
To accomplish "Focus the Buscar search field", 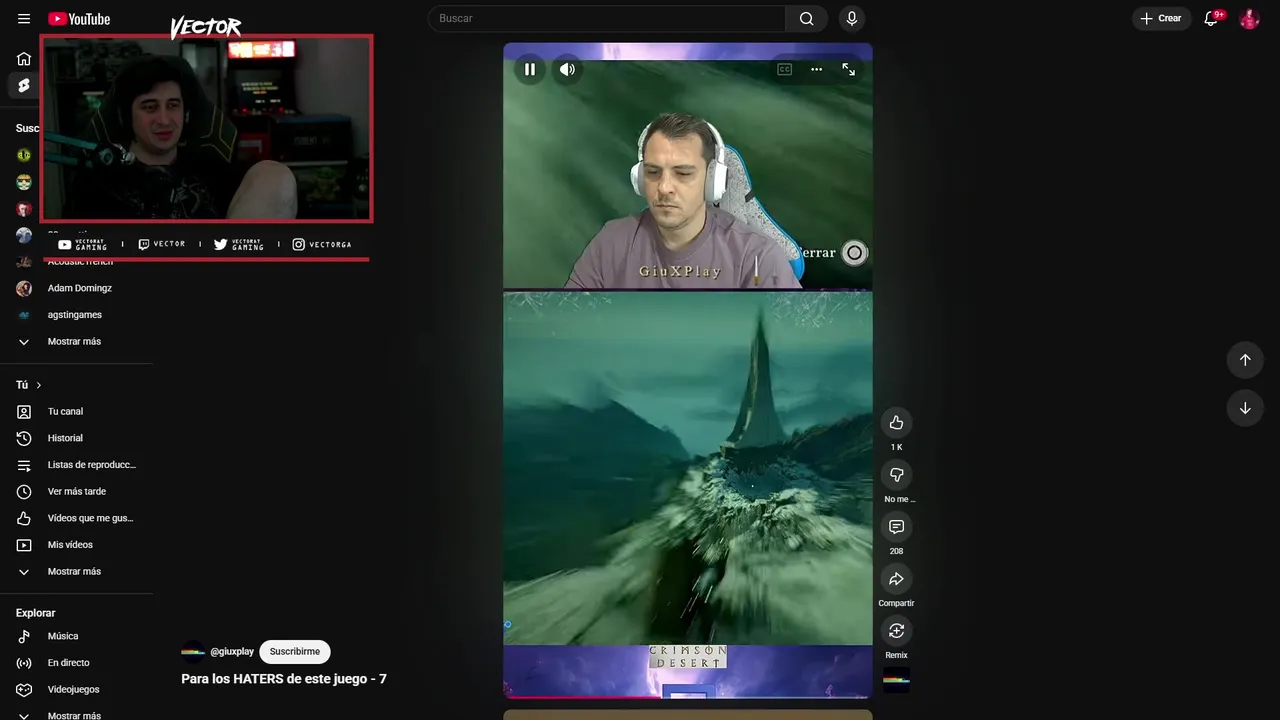I will (x=607, y=18).
